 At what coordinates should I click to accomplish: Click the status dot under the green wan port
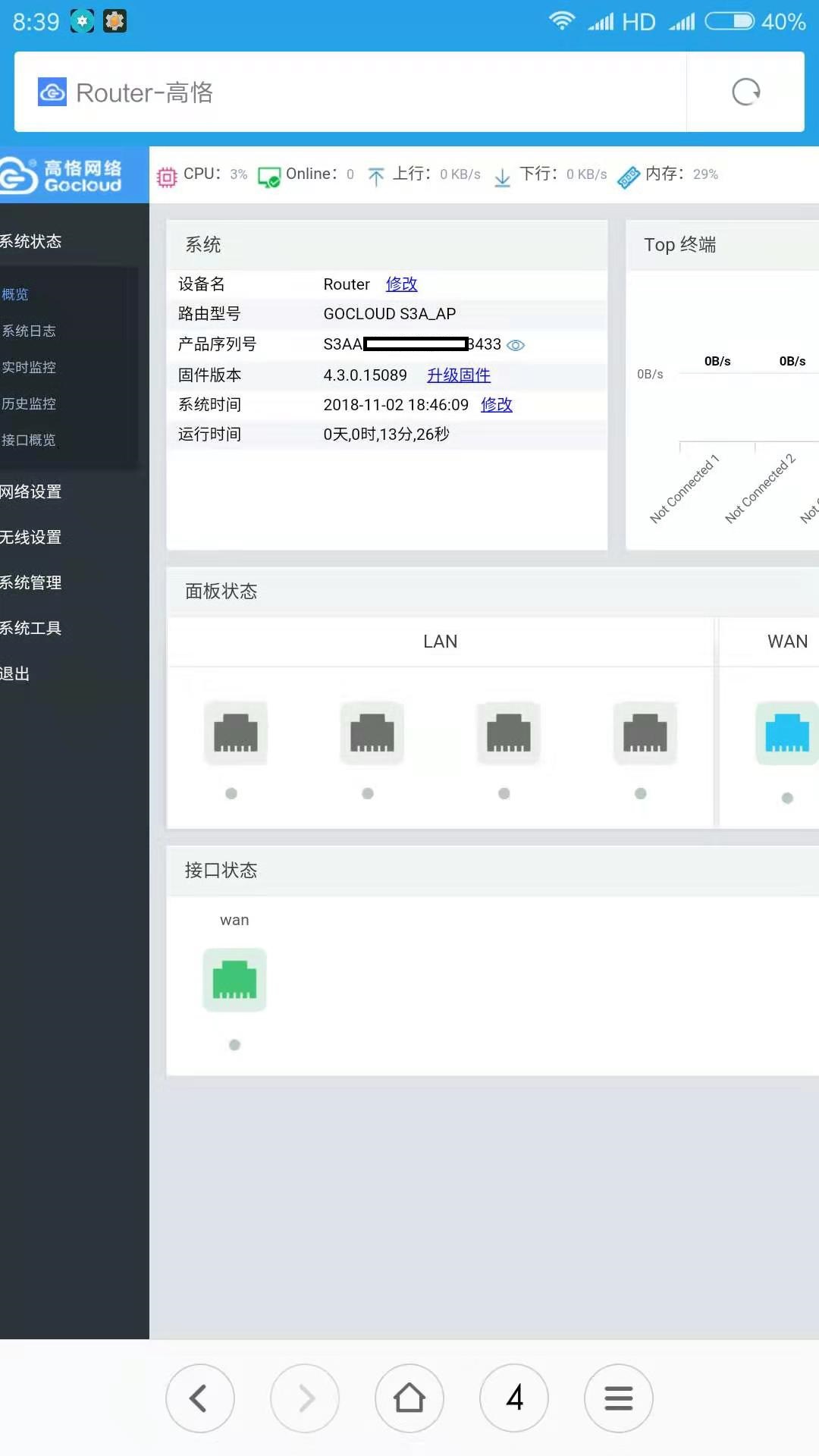coord(234,1045)
